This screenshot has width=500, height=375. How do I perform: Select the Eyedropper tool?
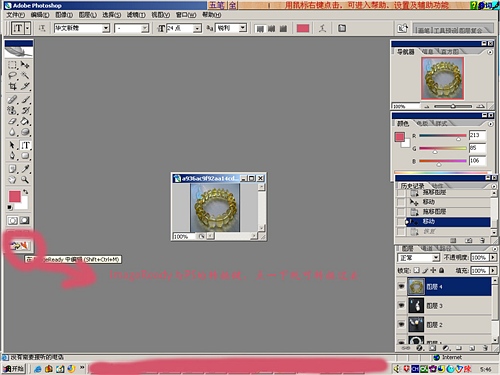[x=25, y=169]
